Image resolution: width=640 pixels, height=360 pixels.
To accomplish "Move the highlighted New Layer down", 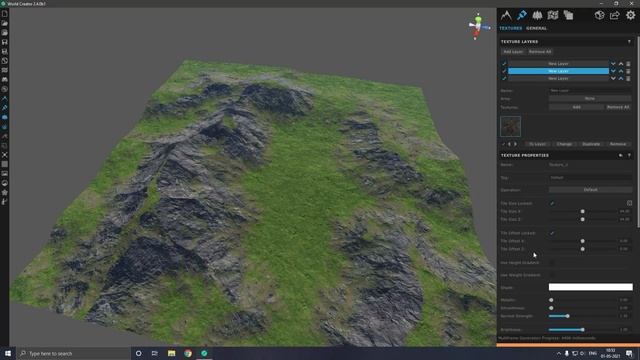I will [613, 71].
